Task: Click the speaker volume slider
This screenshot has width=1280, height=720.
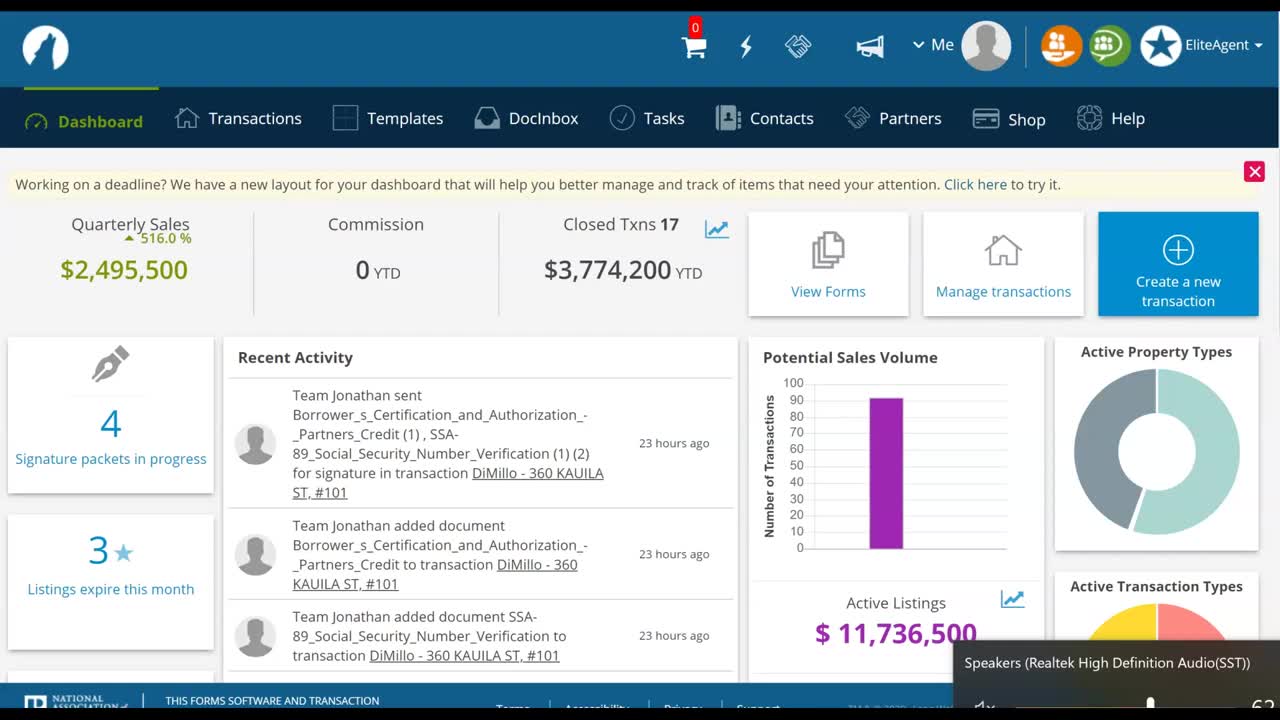Action: click(1150, 706)
